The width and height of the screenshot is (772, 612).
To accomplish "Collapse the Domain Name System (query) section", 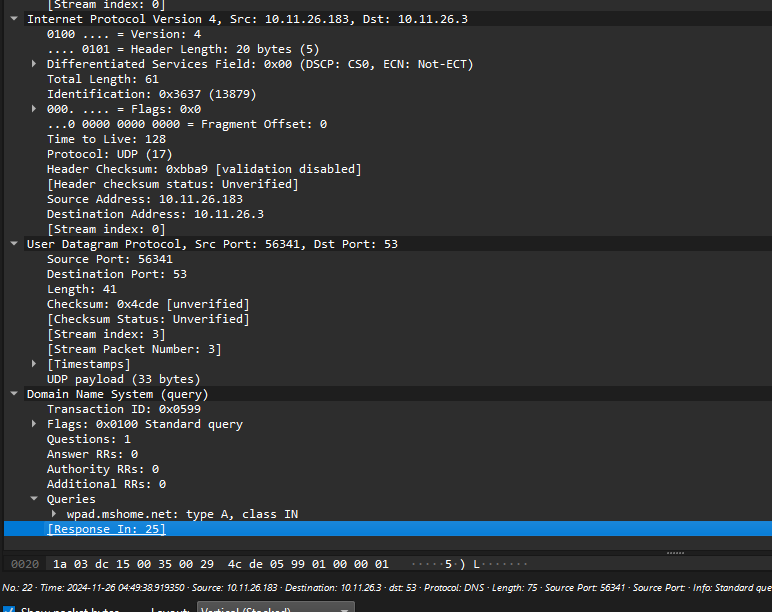I will coord(14,394).
